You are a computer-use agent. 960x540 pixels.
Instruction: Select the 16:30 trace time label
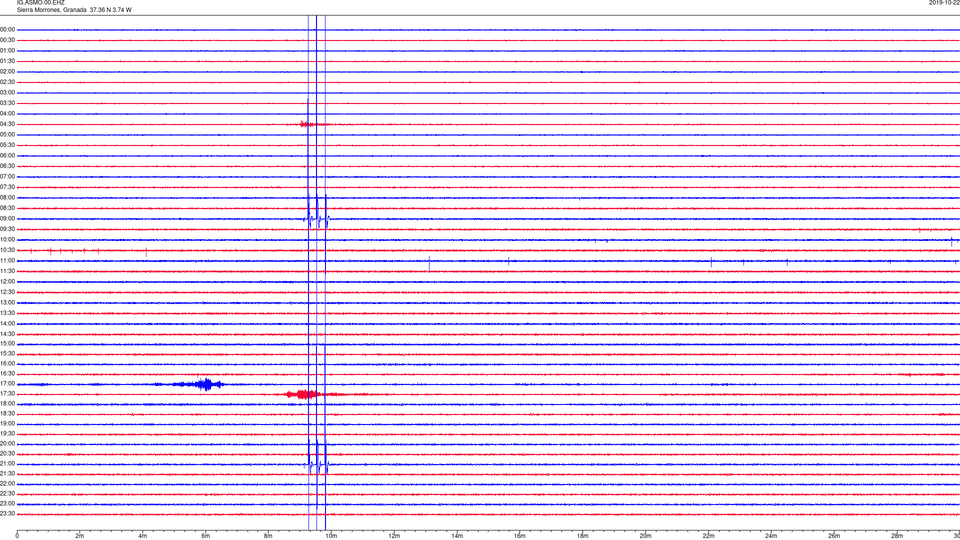pyautogui.click(x=8, y=373)
